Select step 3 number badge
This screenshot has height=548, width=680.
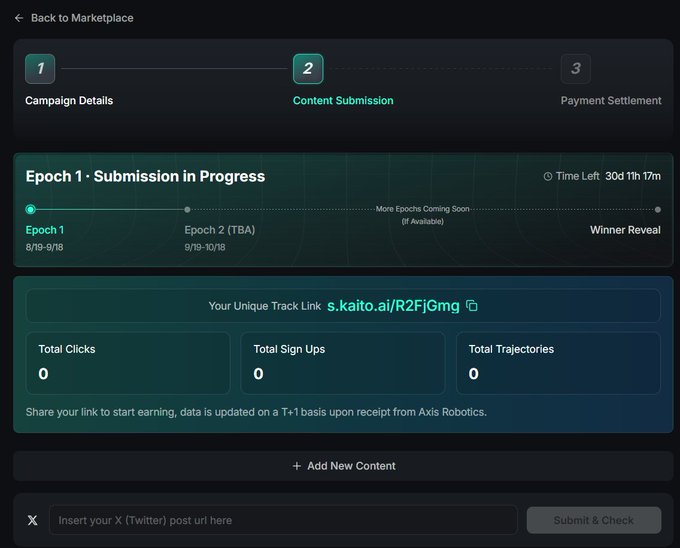pyautogui.click(x=575, y=68)
